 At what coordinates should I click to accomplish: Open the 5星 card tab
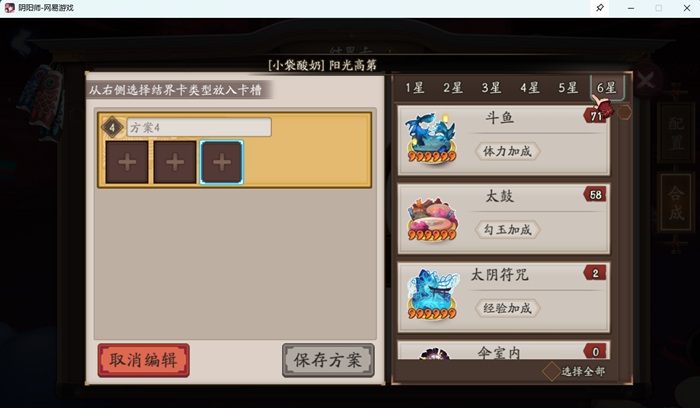[x=568, y=88]
